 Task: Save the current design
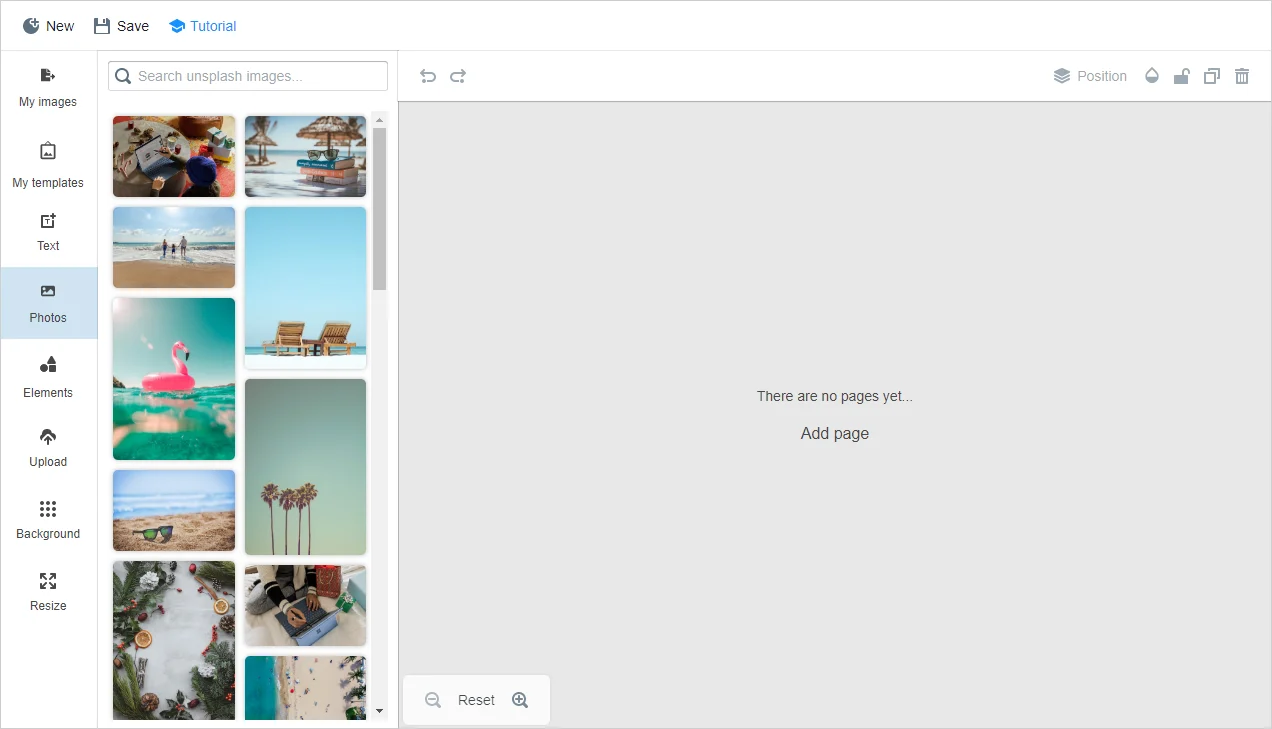pos(121,26)
